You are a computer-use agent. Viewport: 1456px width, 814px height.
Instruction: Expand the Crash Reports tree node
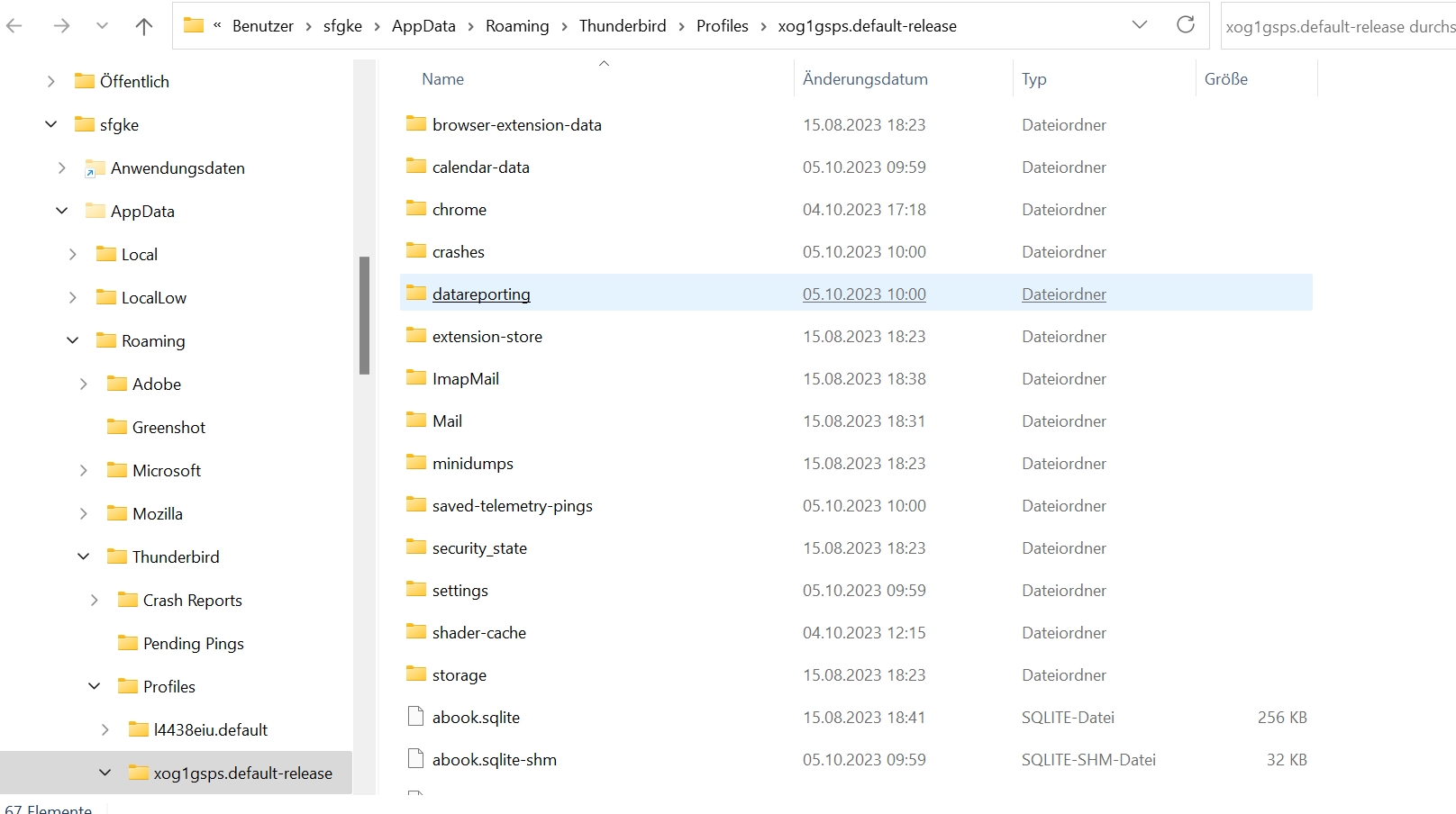[95, 600]
